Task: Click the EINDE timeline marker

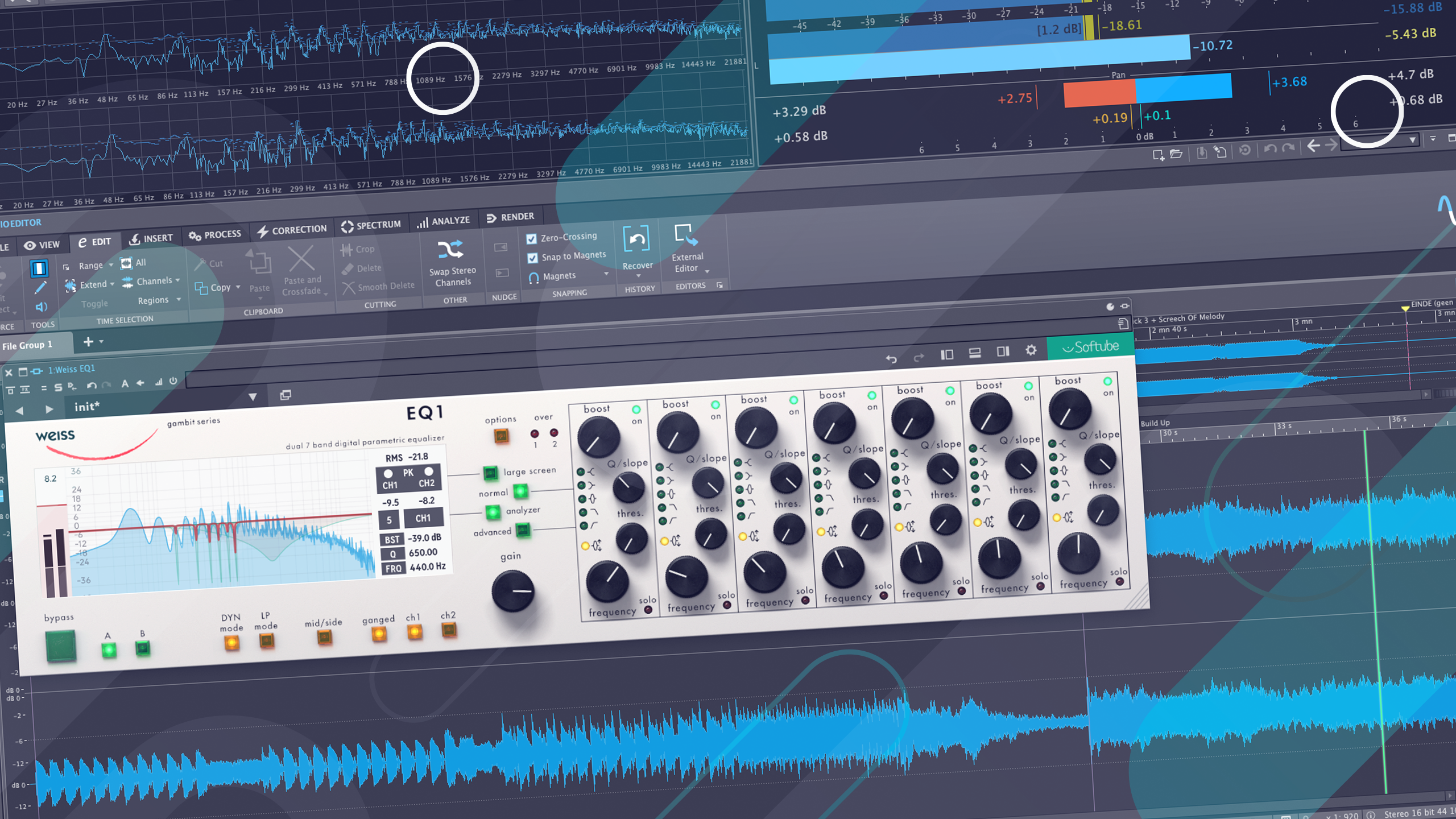Action: [1405, 309]
